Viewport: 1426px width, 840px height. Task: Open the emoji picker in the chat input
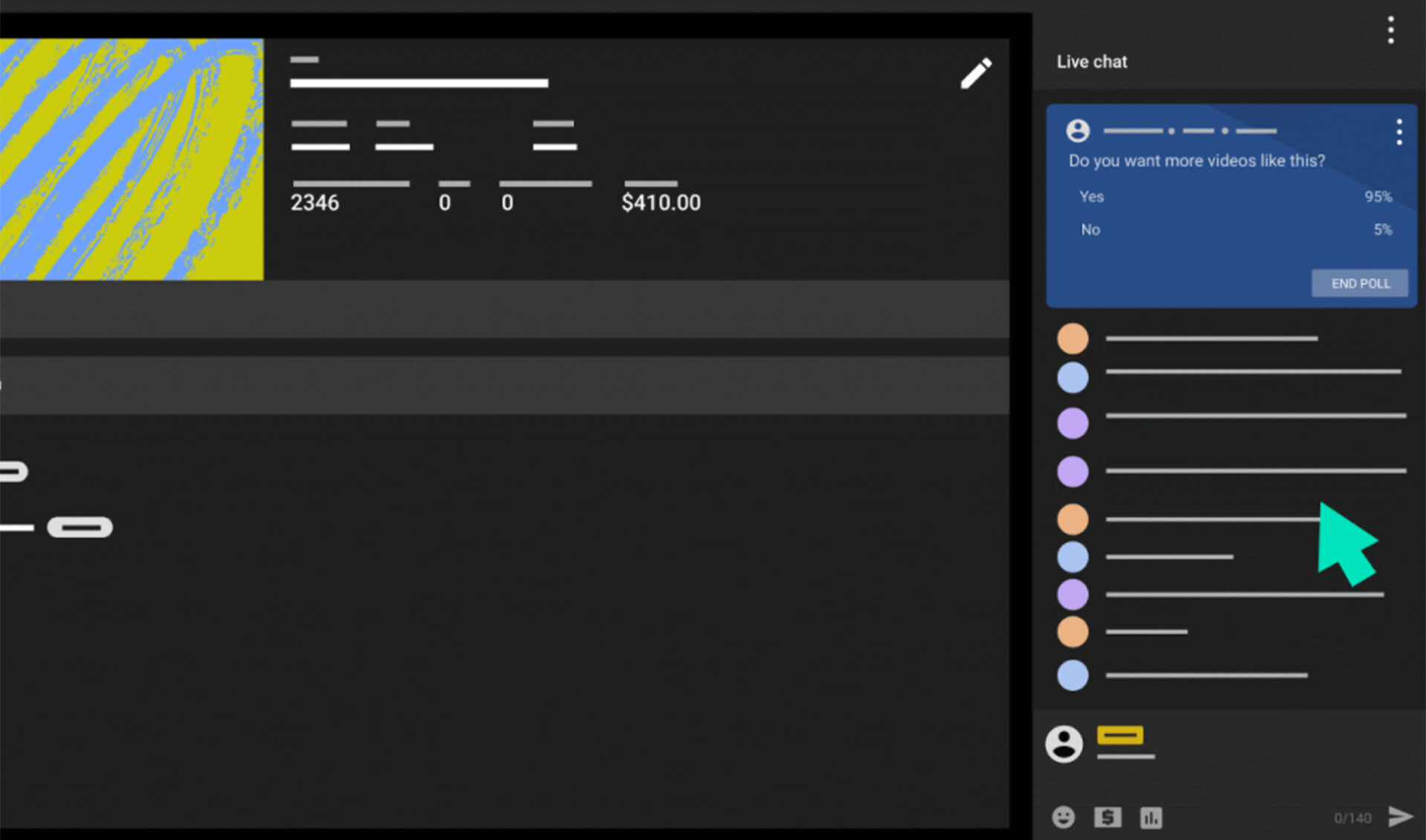click(x=1064, y=817)
